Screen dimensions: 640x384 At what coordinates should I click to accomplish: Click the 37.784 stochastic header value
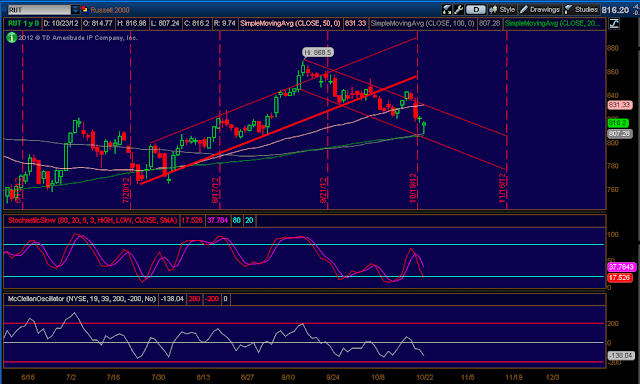tap(217, 220)
